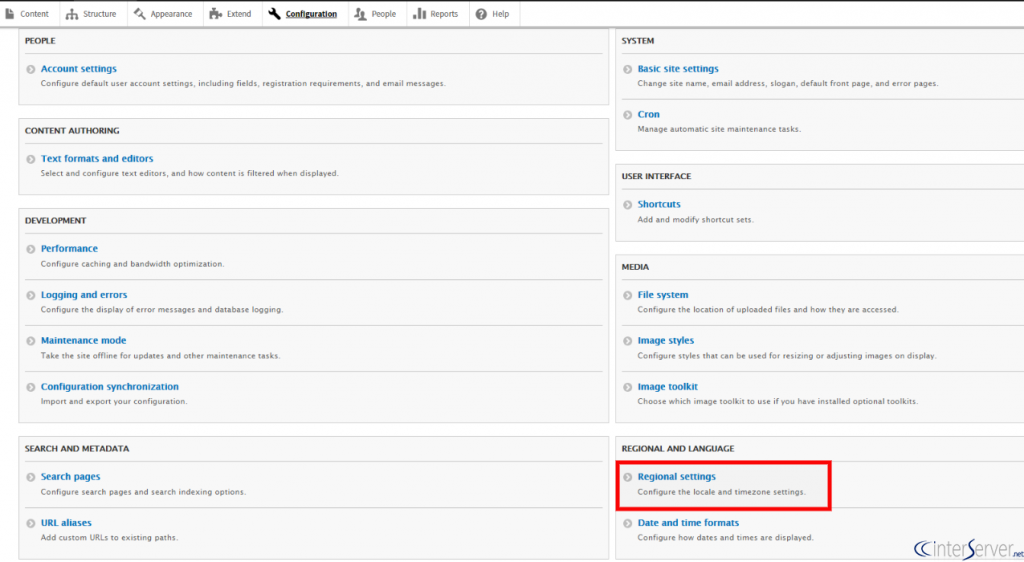Click 'Import and export your configuration.' text
Viewport: 1024px width, 562px height.
(x=114, y=401)
